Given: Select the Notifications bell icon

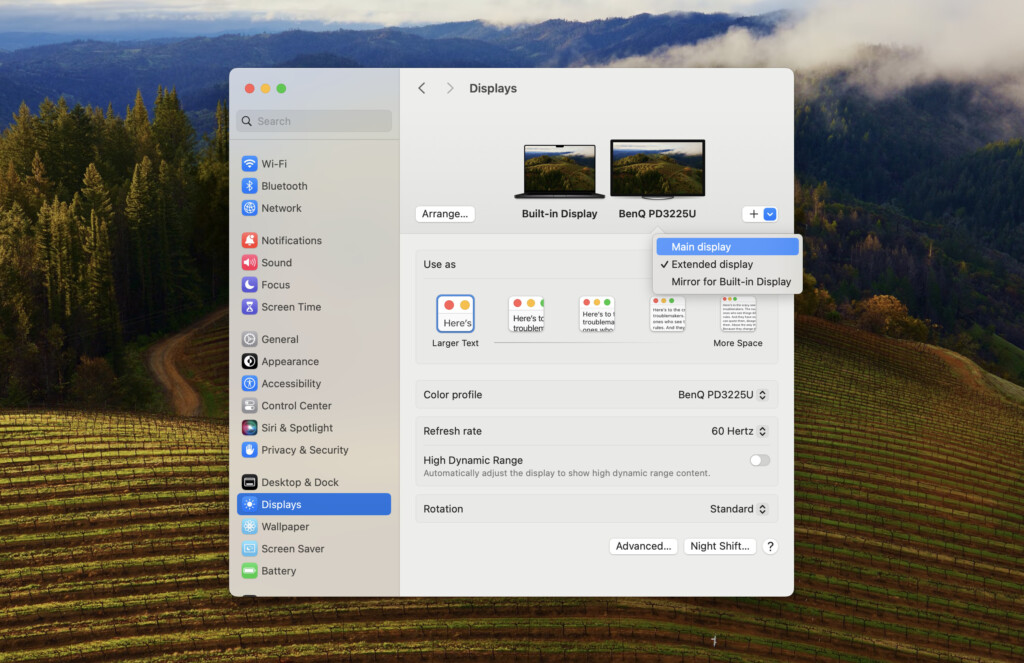Looking at the screenshot, I should tap(249, 240).
